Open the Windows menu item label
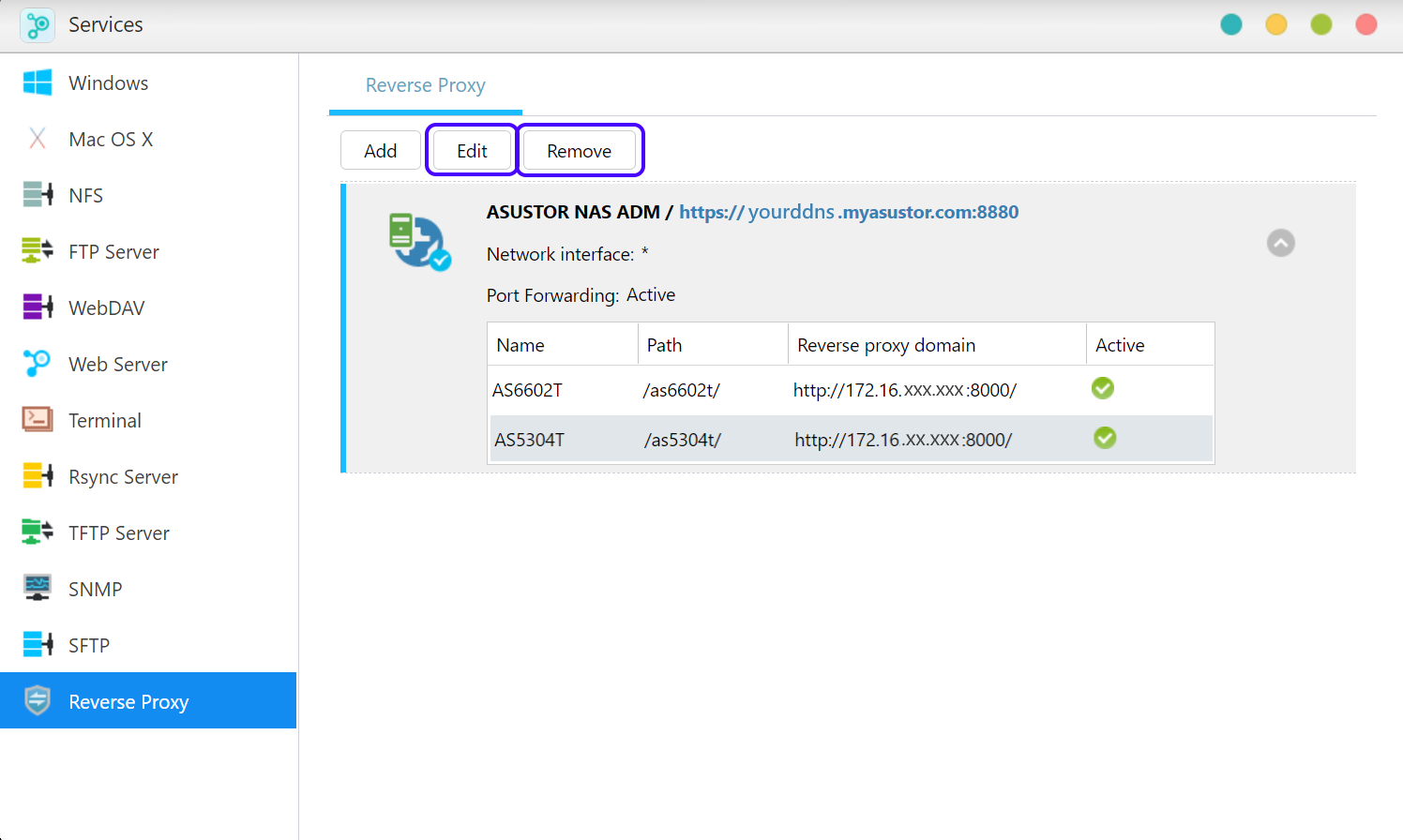Image resolution: width=1403 pixels, height=840 pixels. [x=109, y=82]
